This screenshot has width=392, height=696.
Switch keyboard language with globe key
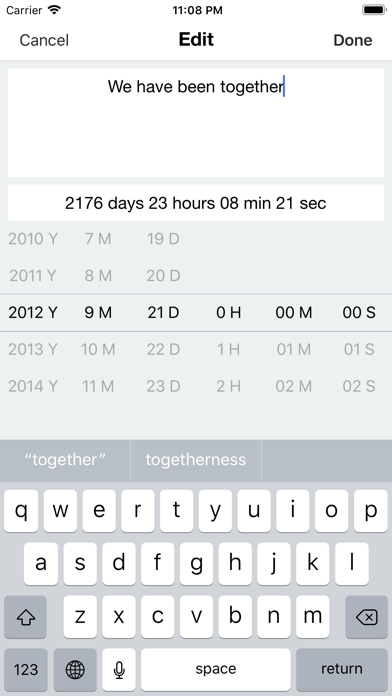(x=75, y=669)
